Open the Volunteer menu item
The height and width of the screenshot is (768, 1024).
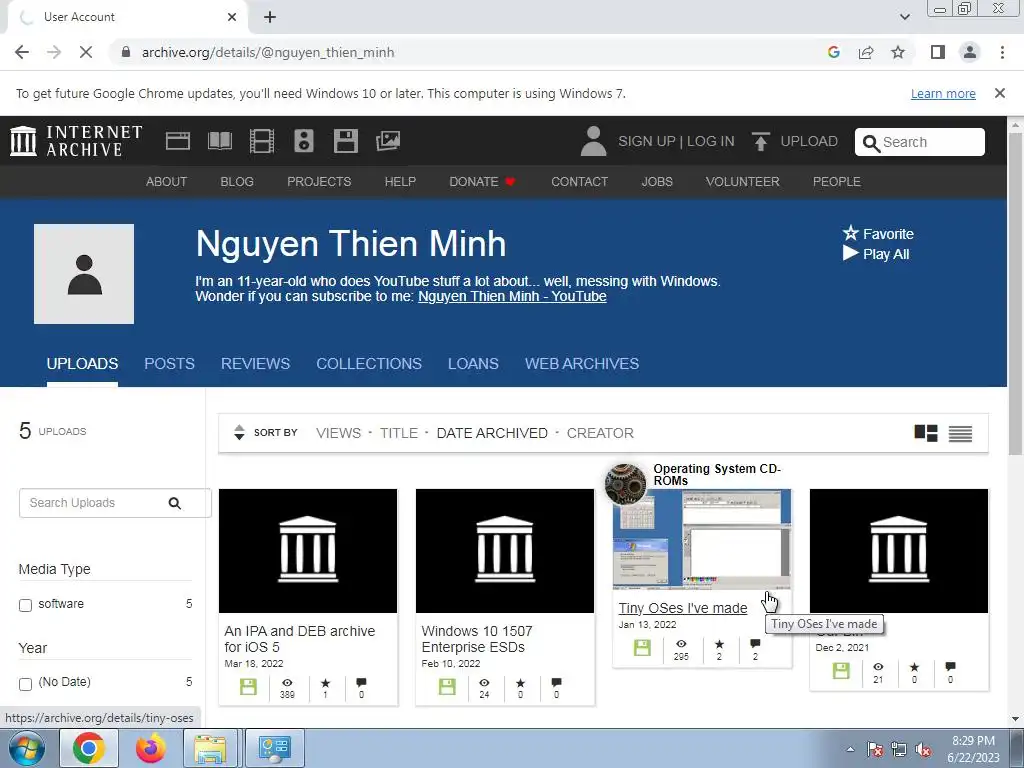(x=743, y=182)
